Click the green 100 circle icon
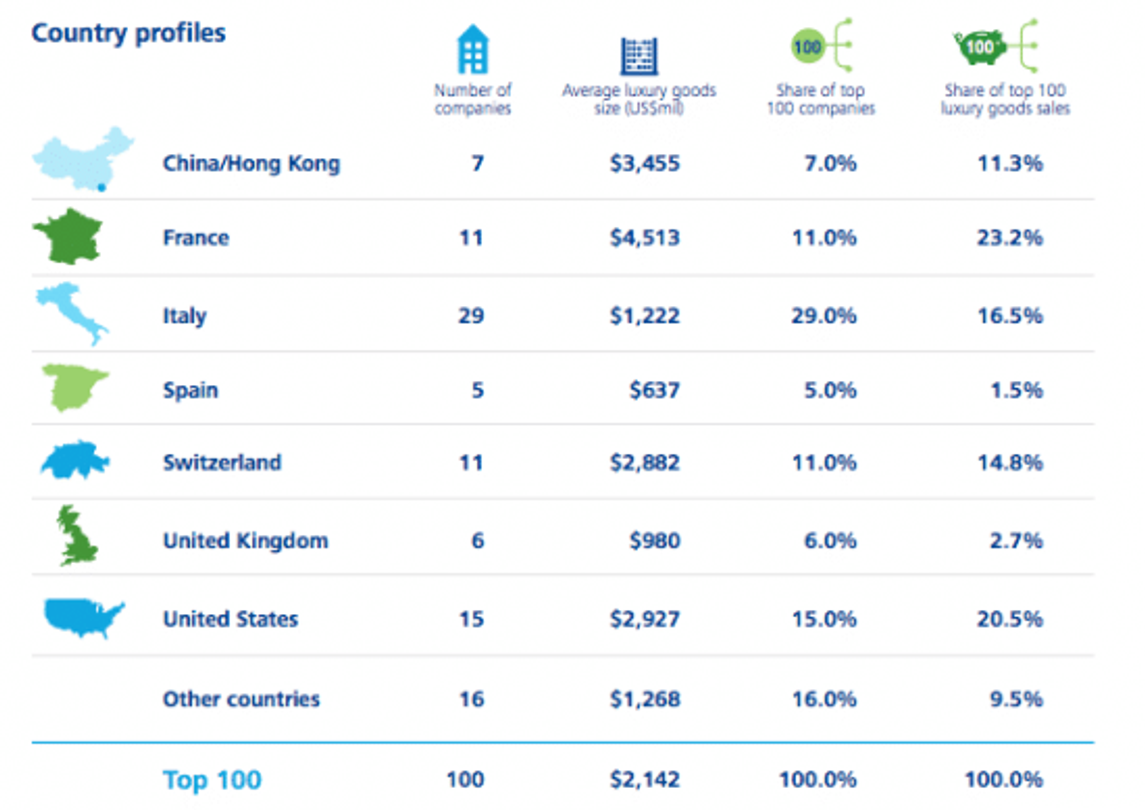This screenshot has height=810, width=1145. pos(808,47)
